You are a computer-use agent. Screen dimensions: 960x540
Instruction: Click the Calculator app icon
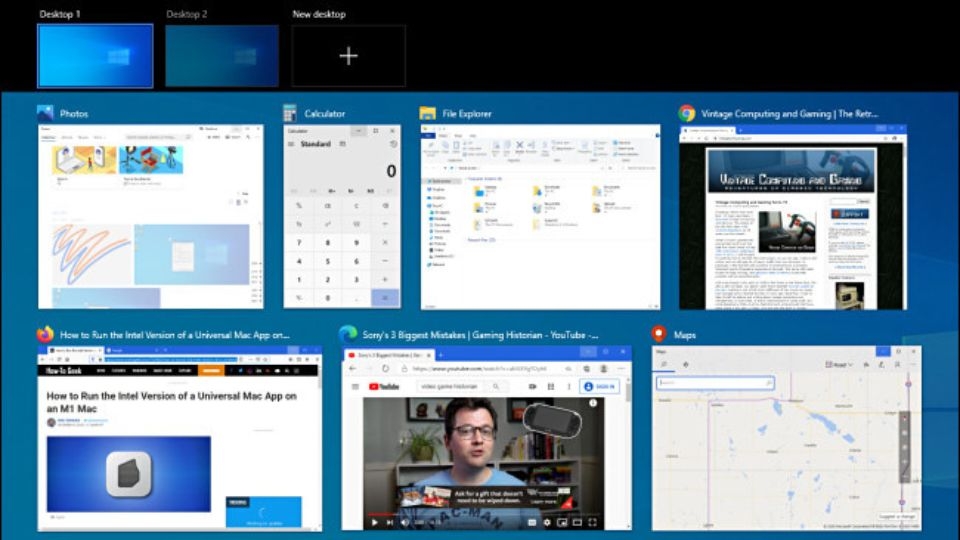[290, 113]
